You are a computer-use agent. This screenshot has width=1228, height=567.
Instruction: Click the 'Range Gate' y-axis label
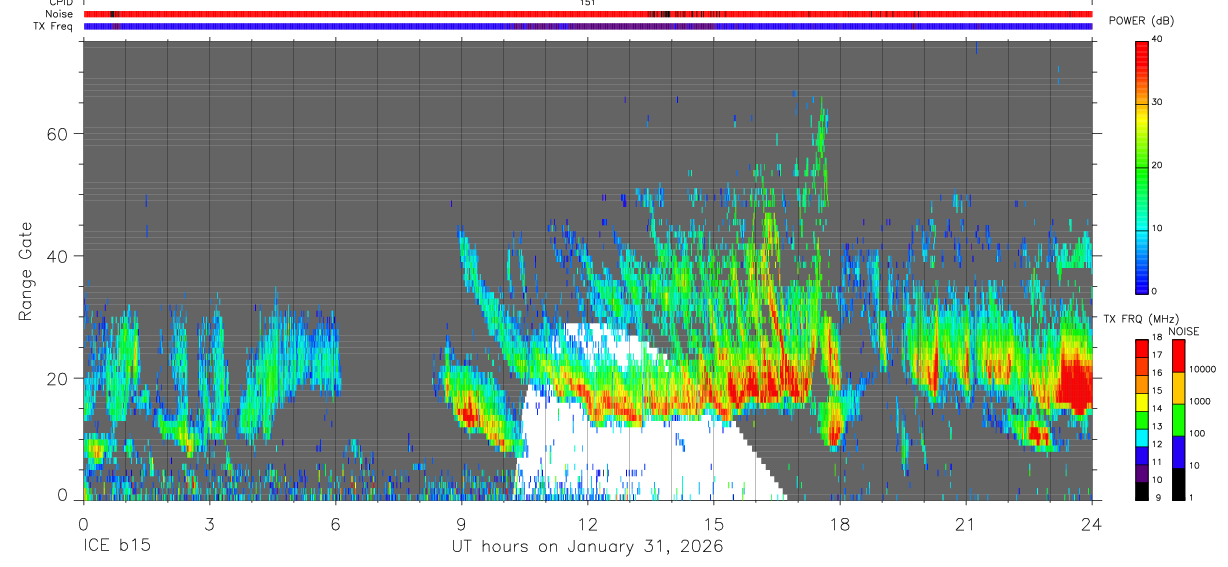24,270
